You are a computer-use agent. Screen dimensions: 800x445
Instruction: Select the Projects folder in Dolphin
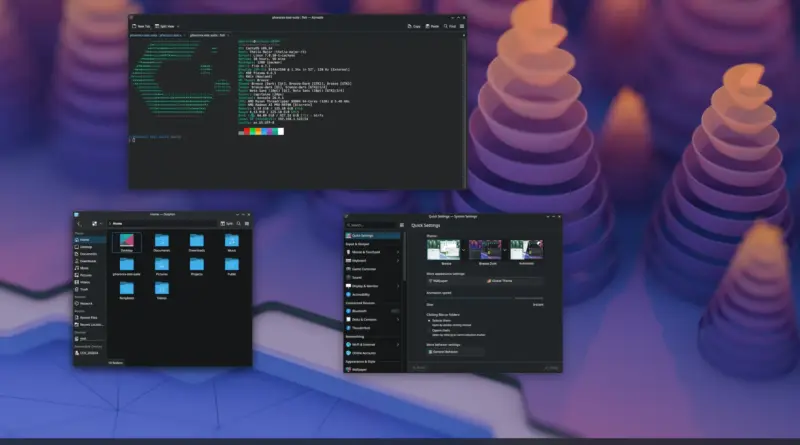click(x=196, y=264)
